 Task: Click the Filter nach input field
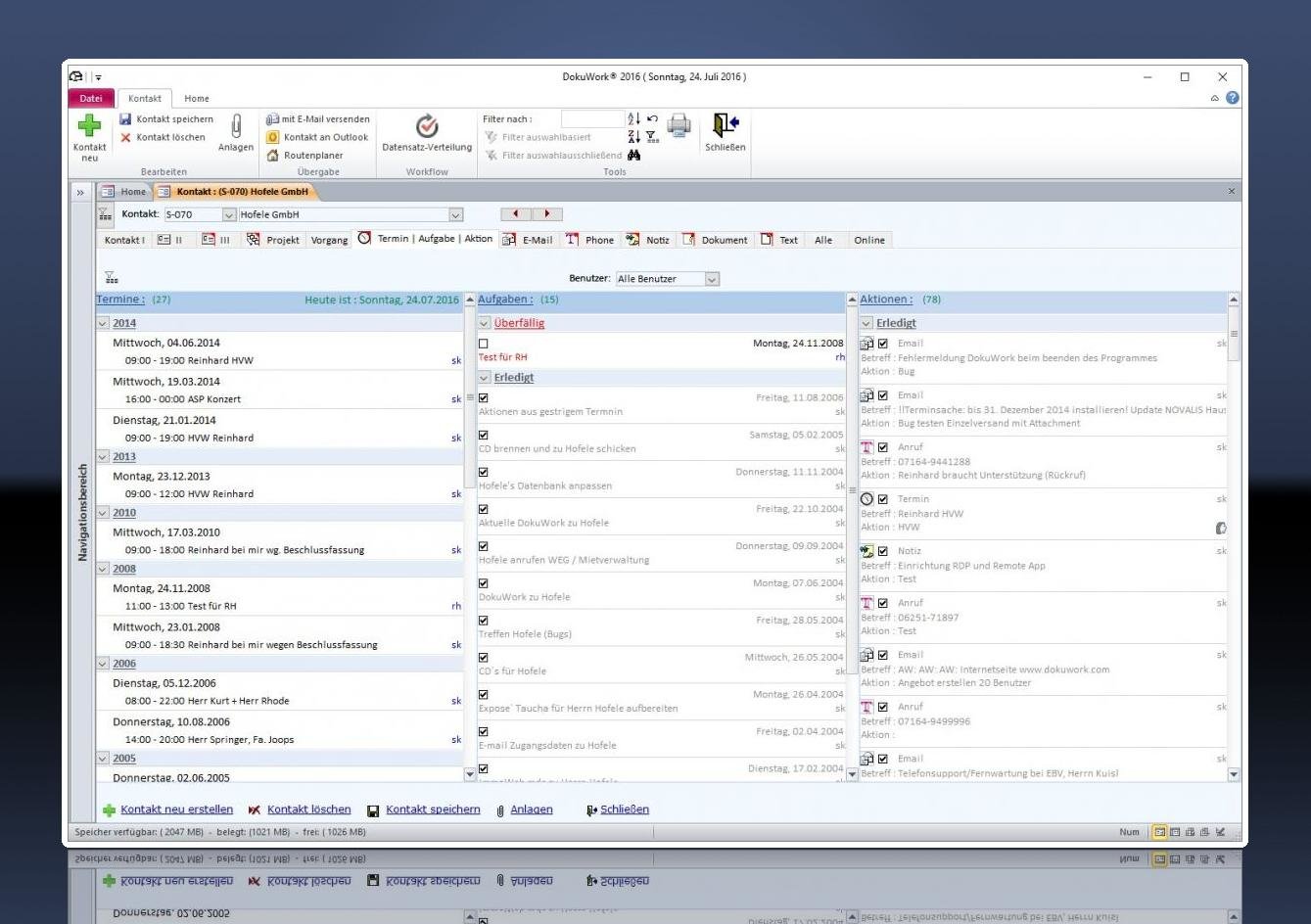click(591, 119)
